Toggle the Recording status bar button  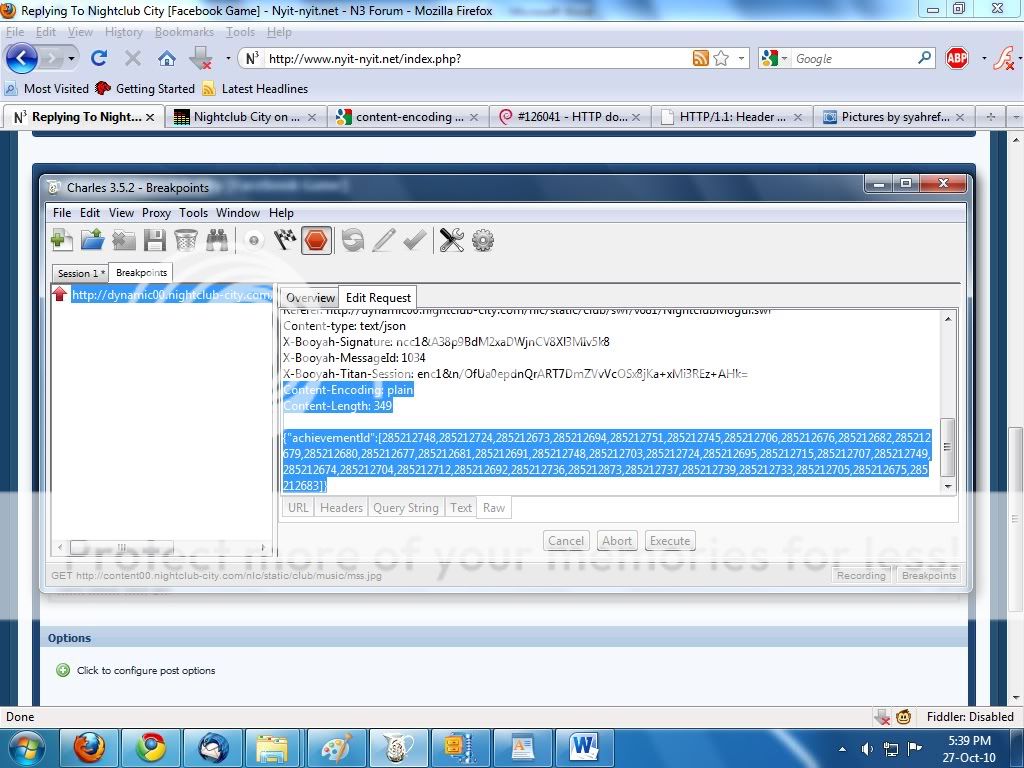pyautogui.click(x=861, y=575)
